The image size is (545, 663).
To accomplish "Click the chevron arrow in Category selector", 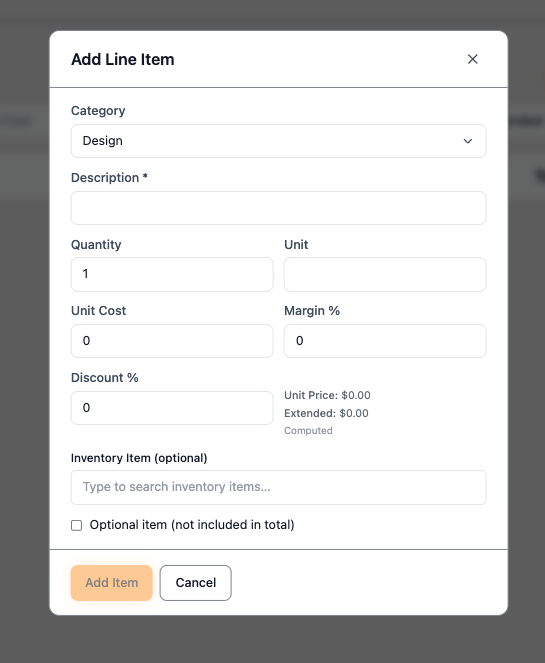I will coord(468,141).
